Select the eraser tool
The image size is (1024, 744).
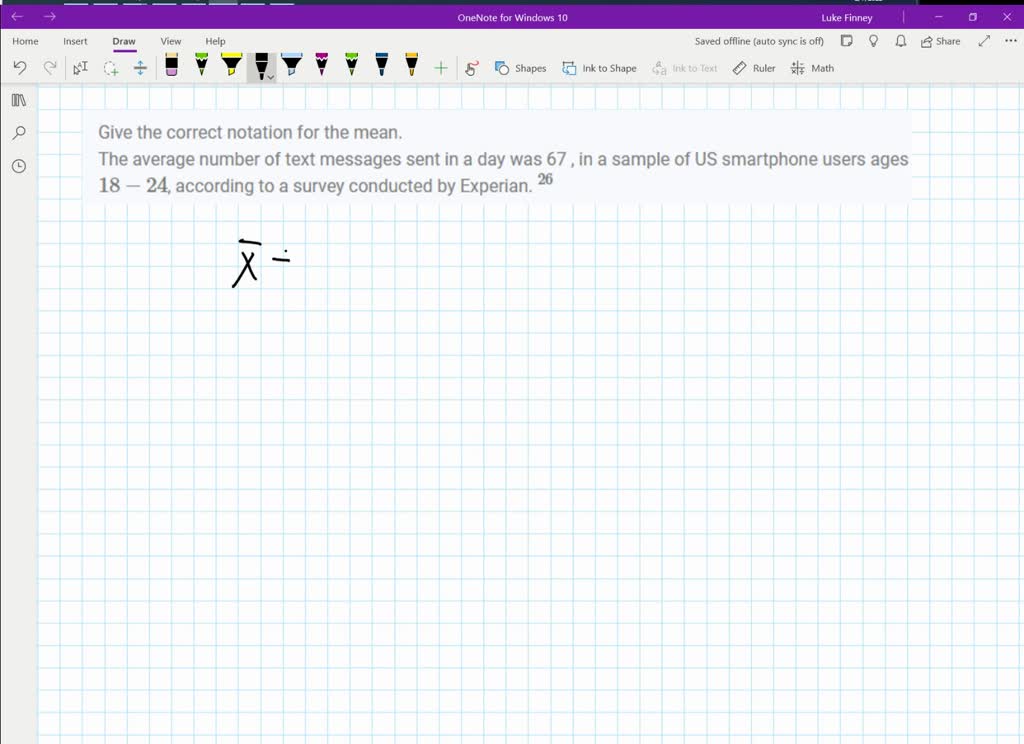172,67
